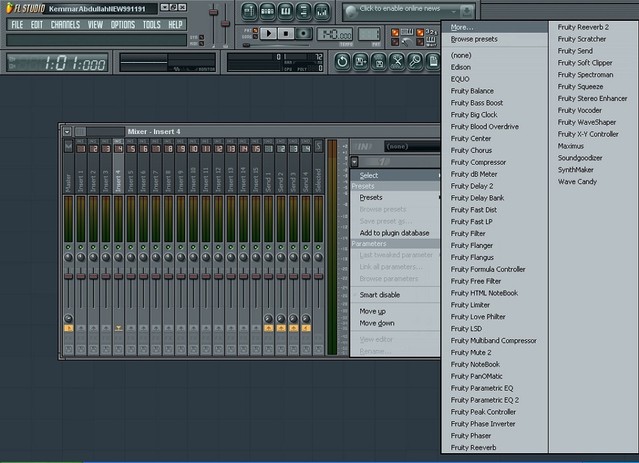Click the countdown 3-2-1 icon
Image resolution: width=639 pixels, height=463 pixels.
(x=431, y=32)
